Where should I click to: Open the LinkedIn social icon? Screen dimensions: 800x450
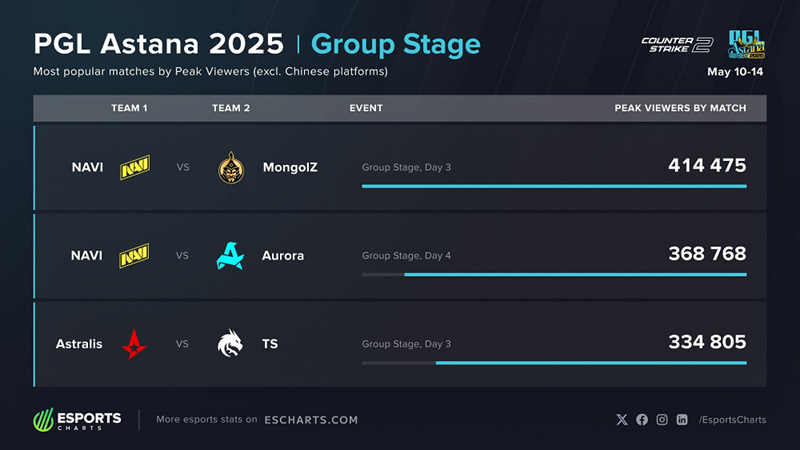[x=682, y=419]
